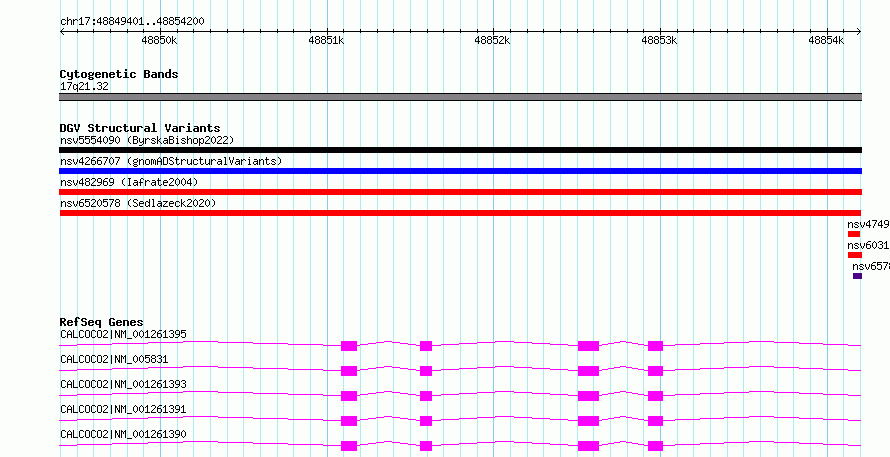Select NM_001261391 widest exon between 48852k and 48853k
Viewport: 890px width, 457px height.
pos(589,421)
